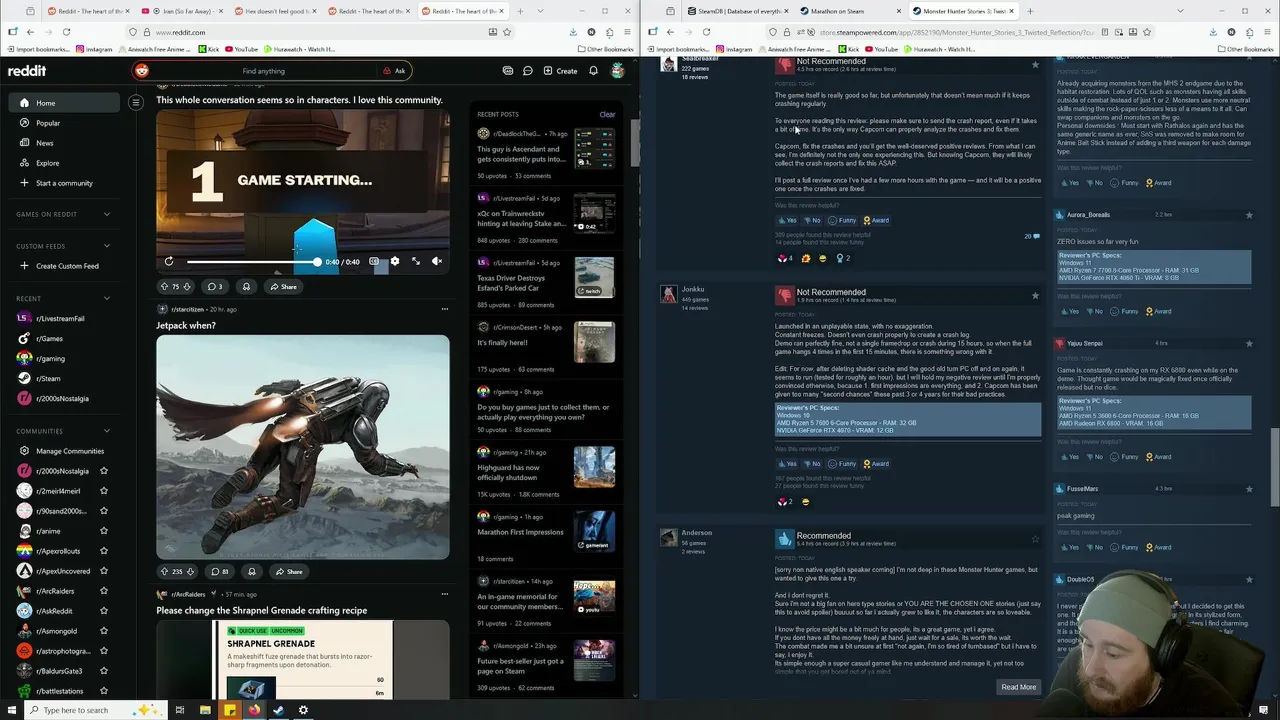1280x720 pixels.
Task: Click Read More on Anderson's review
Action: coord(1018,687)
